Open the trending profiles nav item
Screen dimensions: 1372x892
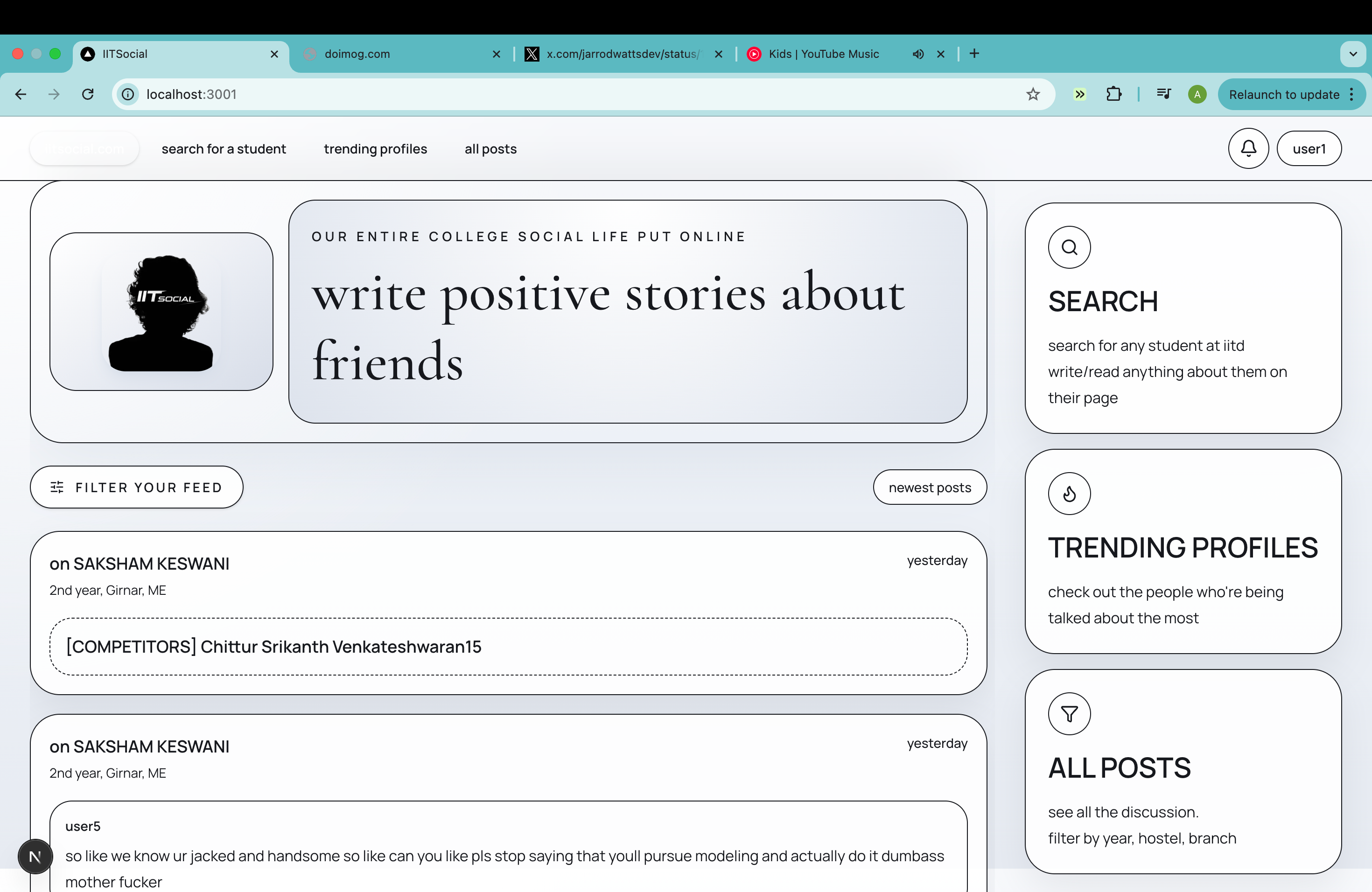[375, 149]
